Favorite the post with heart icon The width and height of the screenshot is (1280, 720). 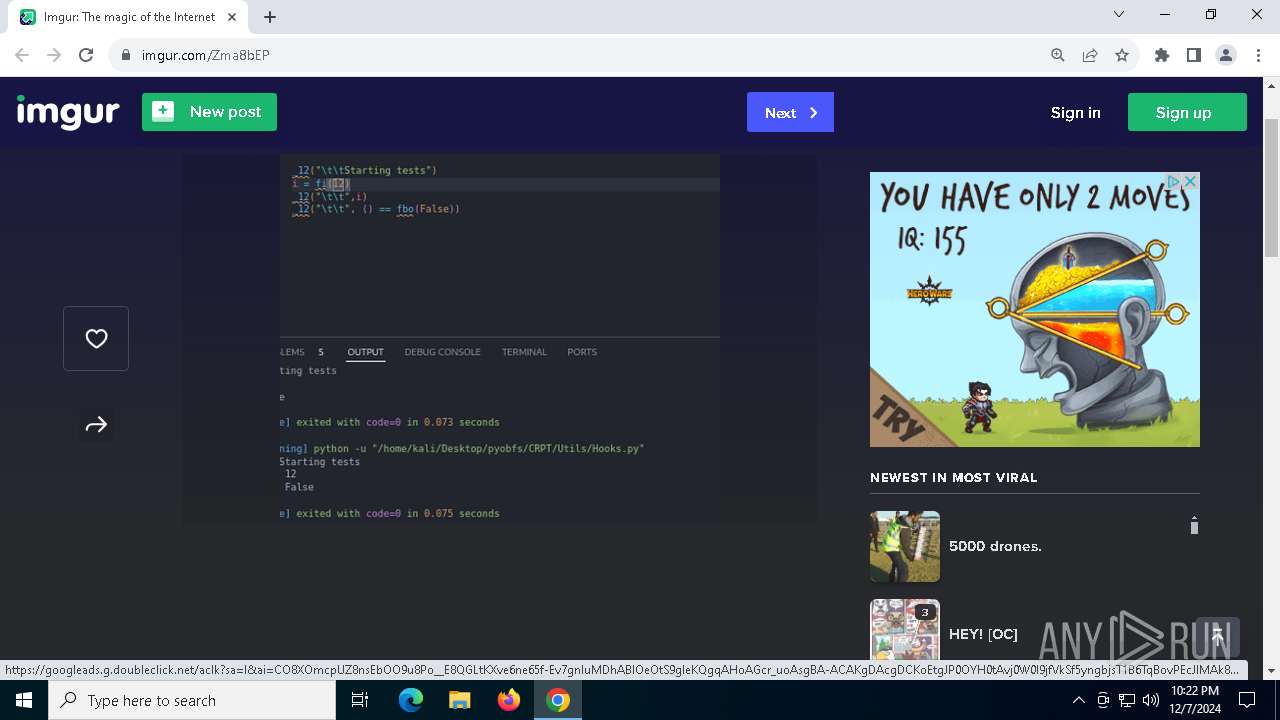[96, 339]
